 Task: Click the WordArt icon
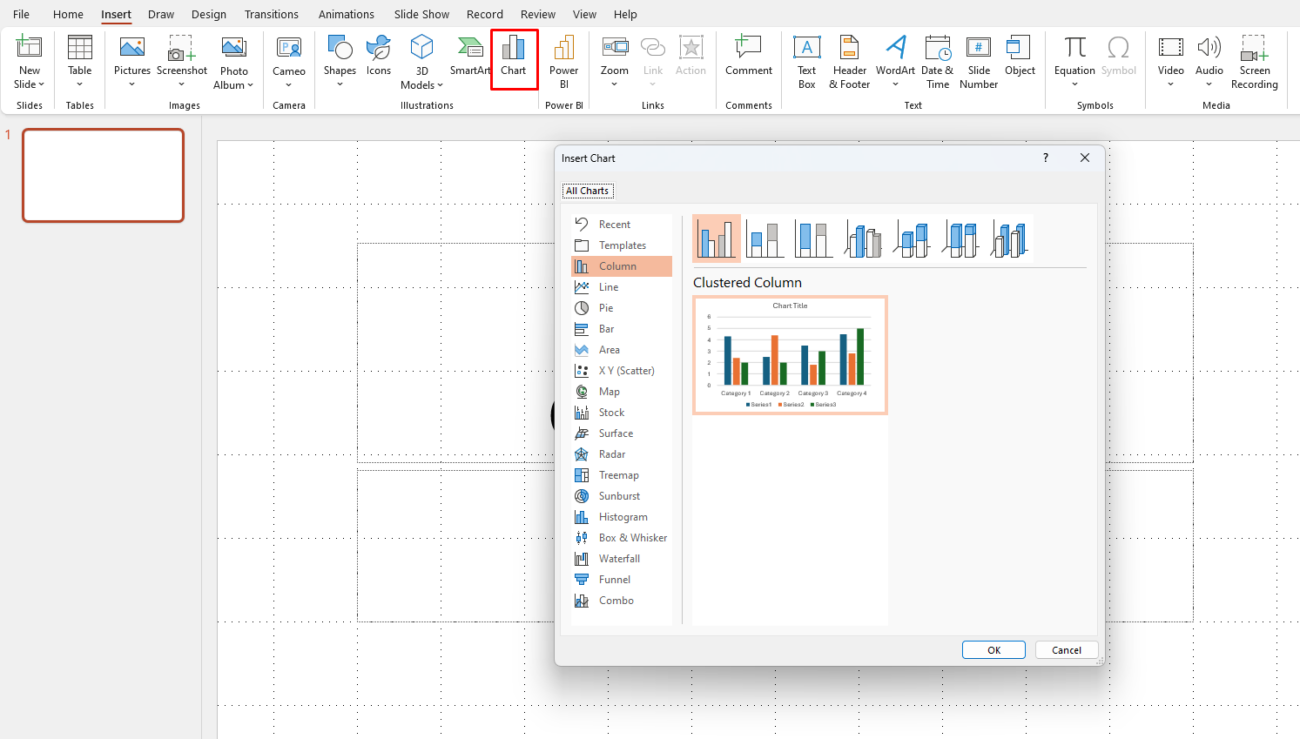click(x=896, y=47)
